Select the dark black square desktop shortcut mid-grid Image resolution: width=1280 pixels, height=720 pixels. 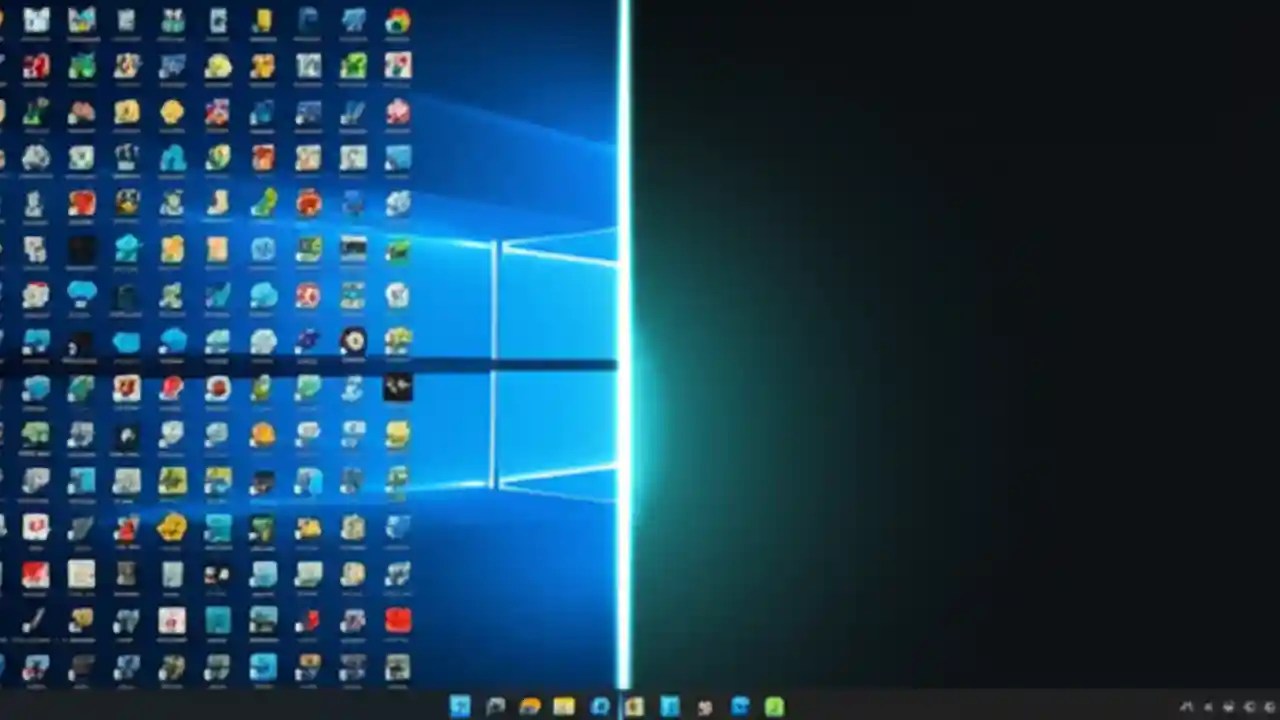point(82,250)
